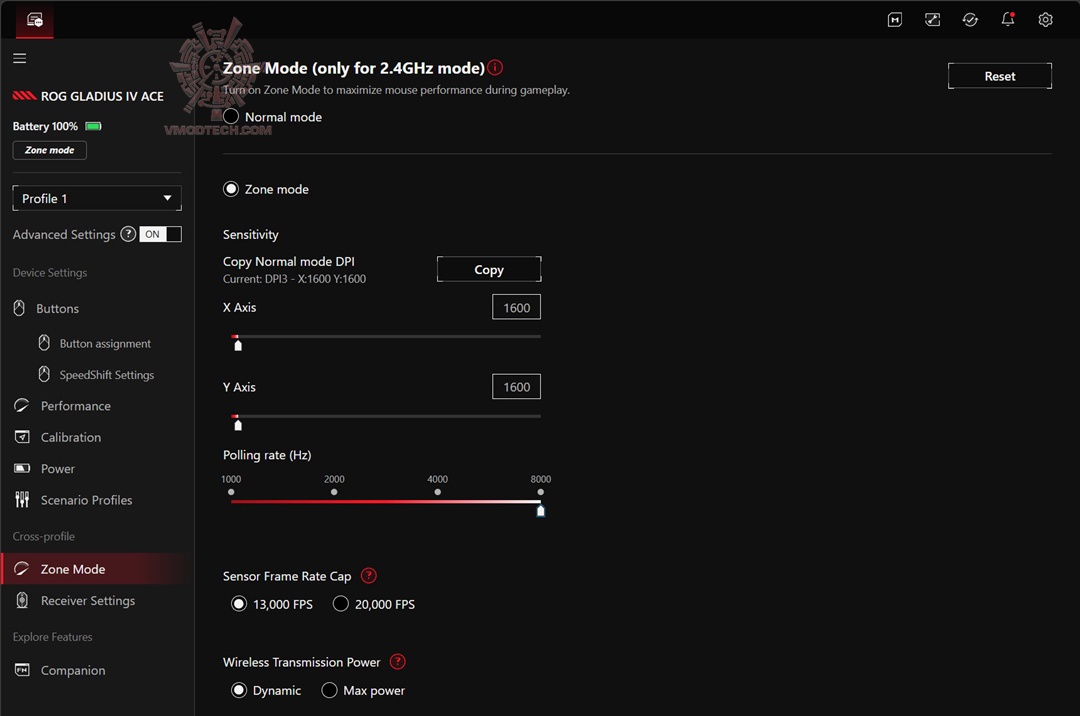The image size is (1080, 716).
Task: Click the Calibration icon
Action: click(x=22, y=436)
